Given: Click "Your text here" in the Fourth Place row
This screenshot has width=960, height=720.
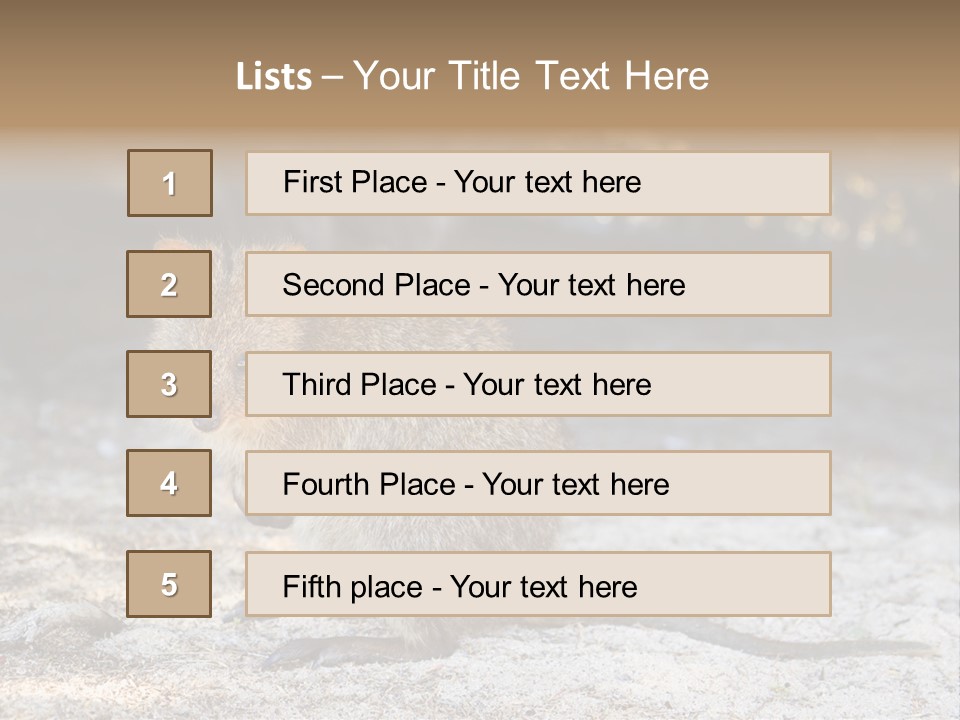Looking at the screenshot, I should tap(575, 485).
